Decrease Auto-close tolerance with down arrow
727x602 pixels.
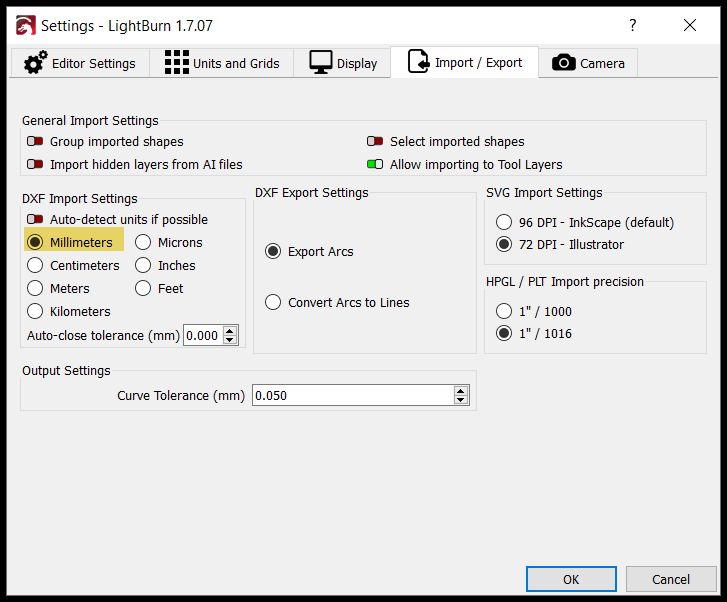(230, 340)
